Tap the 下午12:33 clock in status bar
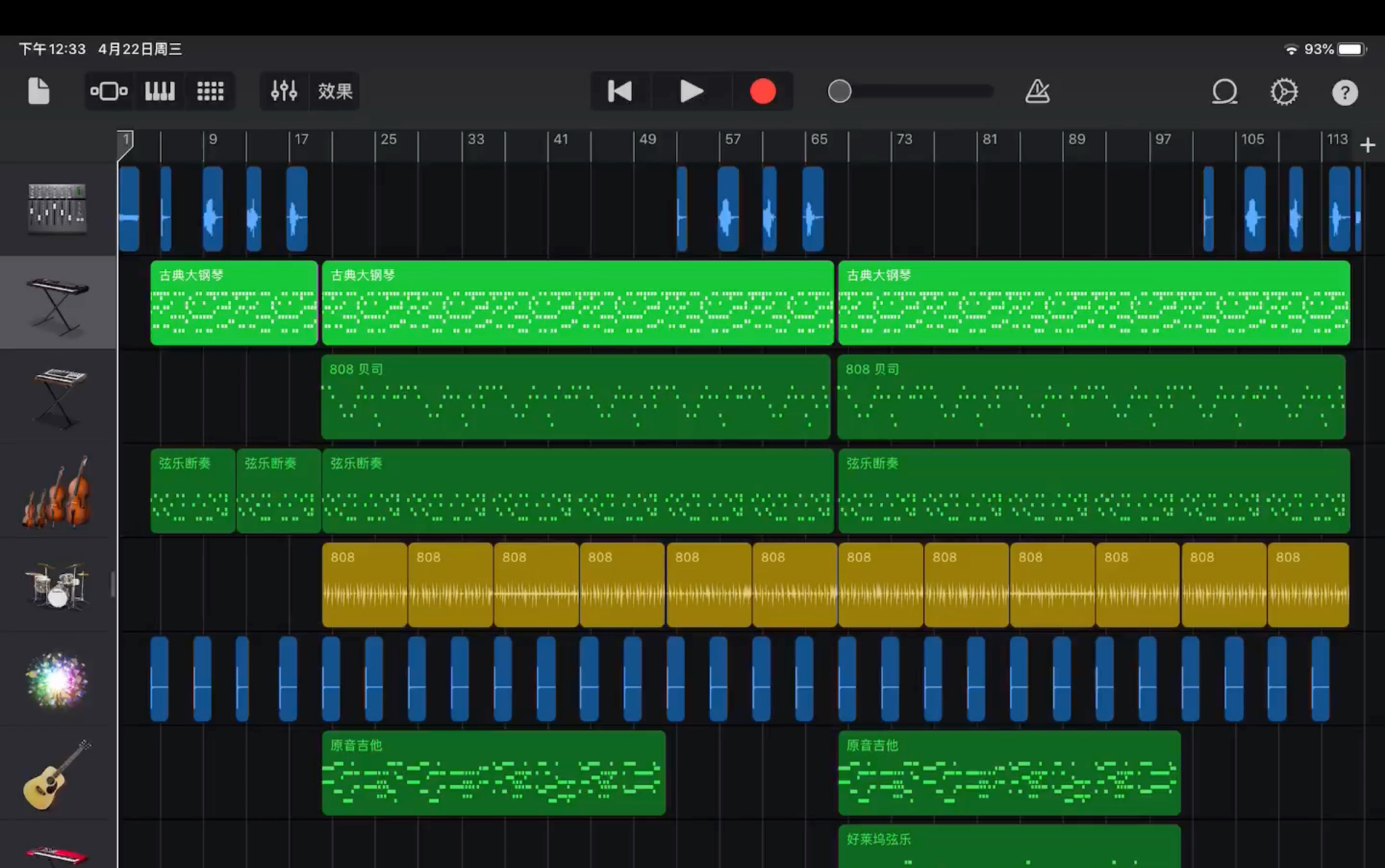 (x=52, y=49)
